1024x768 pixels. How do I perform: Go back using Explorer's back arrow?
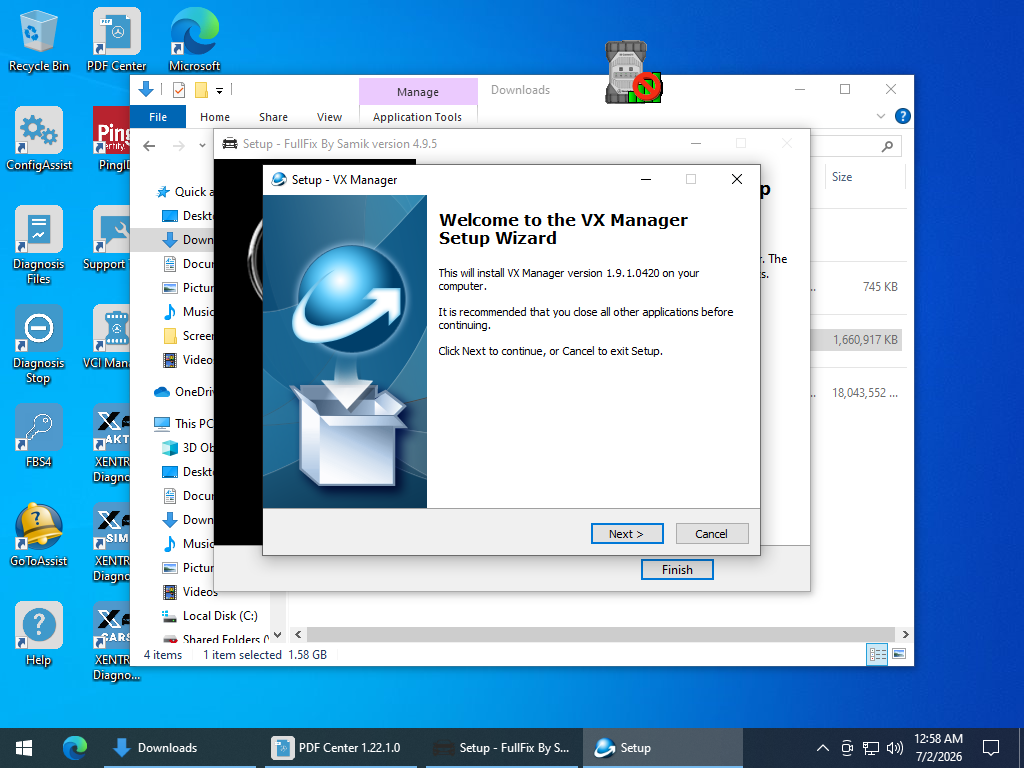(149, 146)
